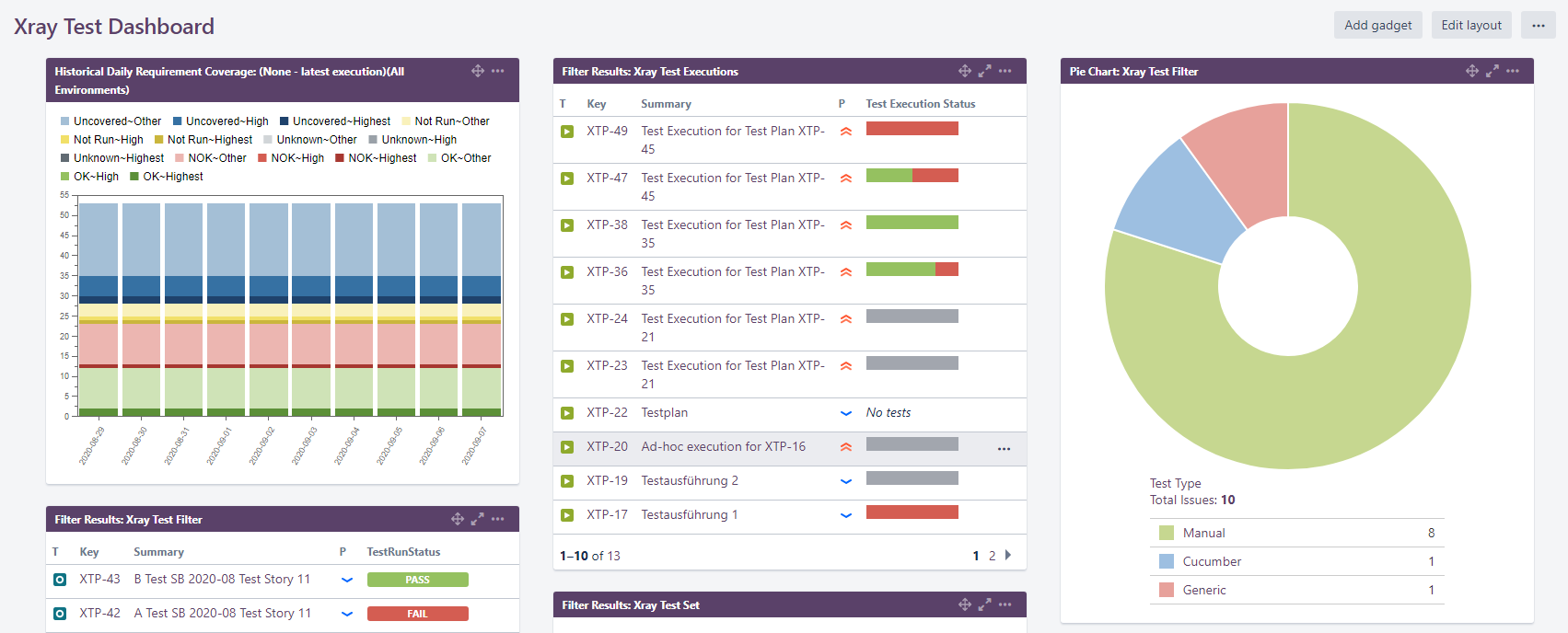Screen dimensions: 1568x633
Task: Sort by Test Execution Status column
Action: coord(920,104)
